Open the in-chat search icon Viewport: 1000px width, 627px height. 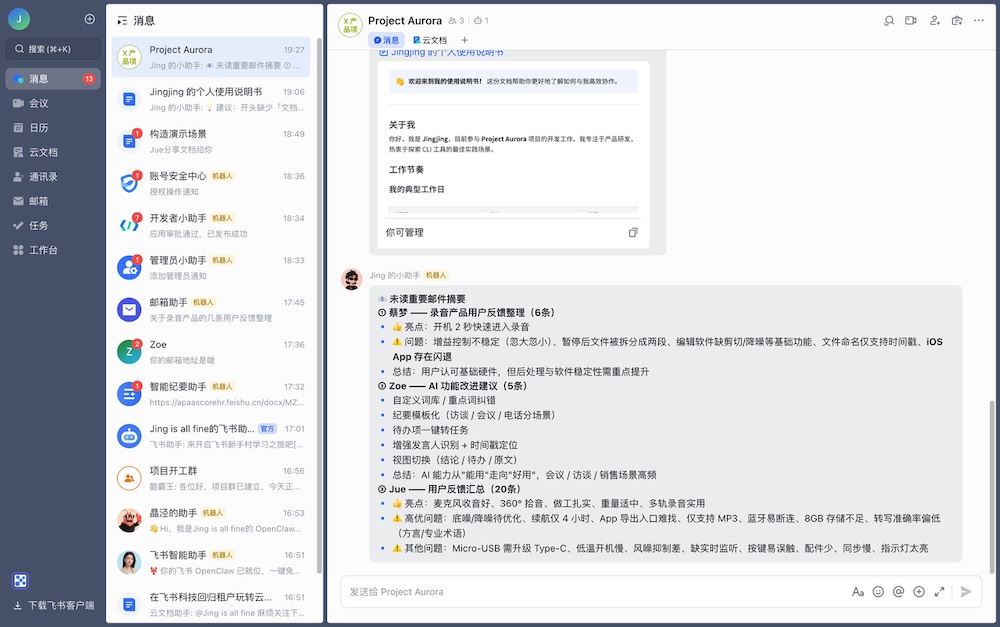tap(890, 20)
